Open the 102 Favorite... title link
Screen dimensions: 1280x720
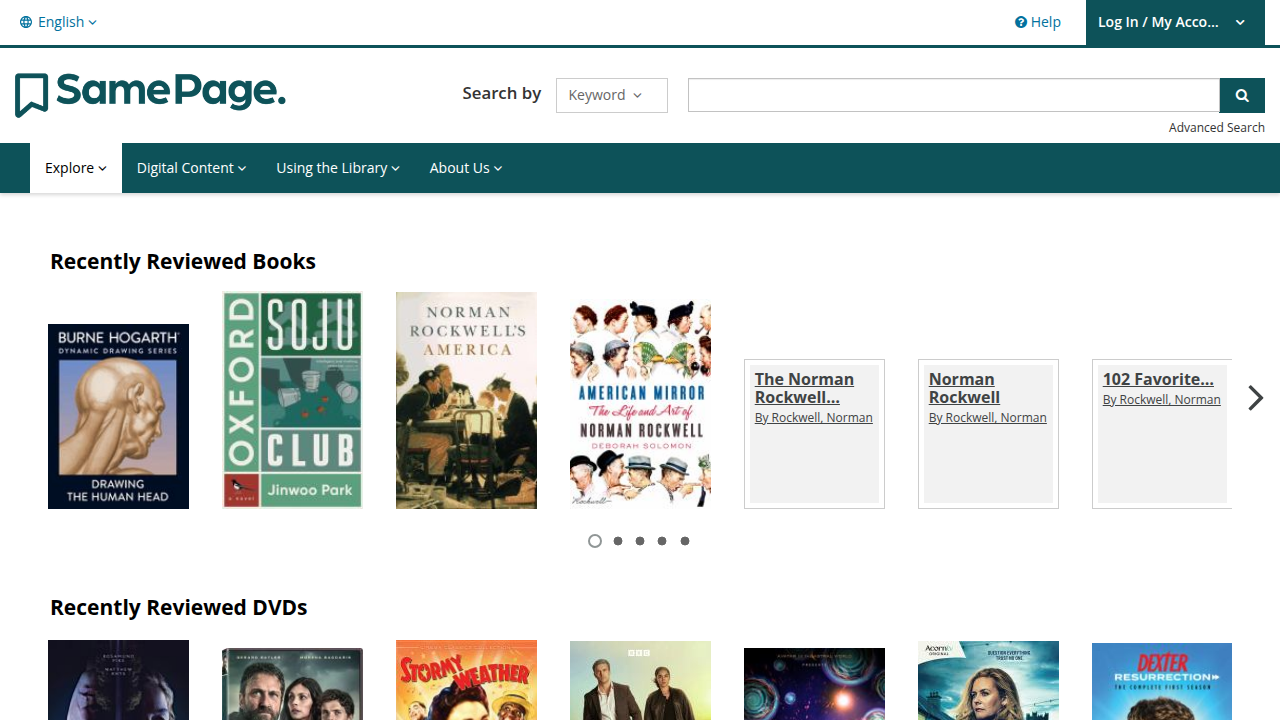[x=1158, y=379]
